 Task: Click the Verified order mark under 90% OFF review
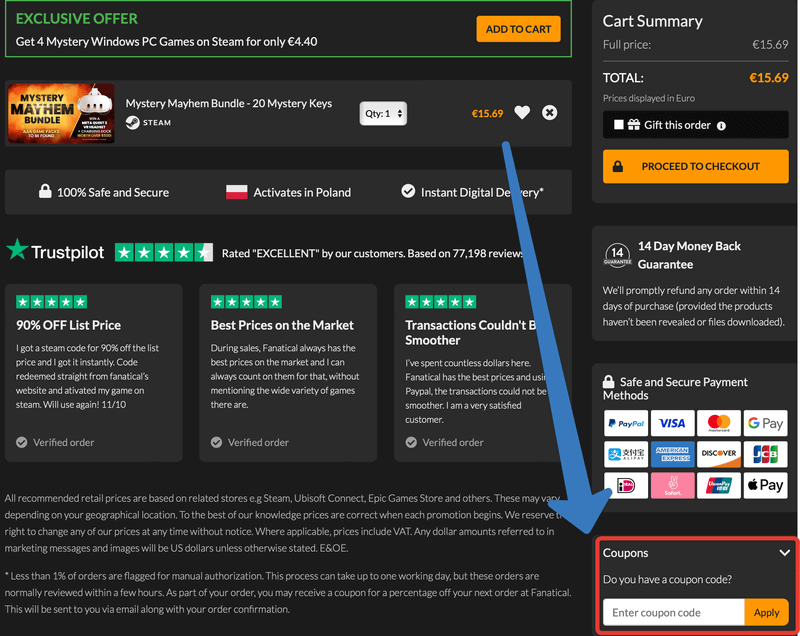tap(55, 442)
